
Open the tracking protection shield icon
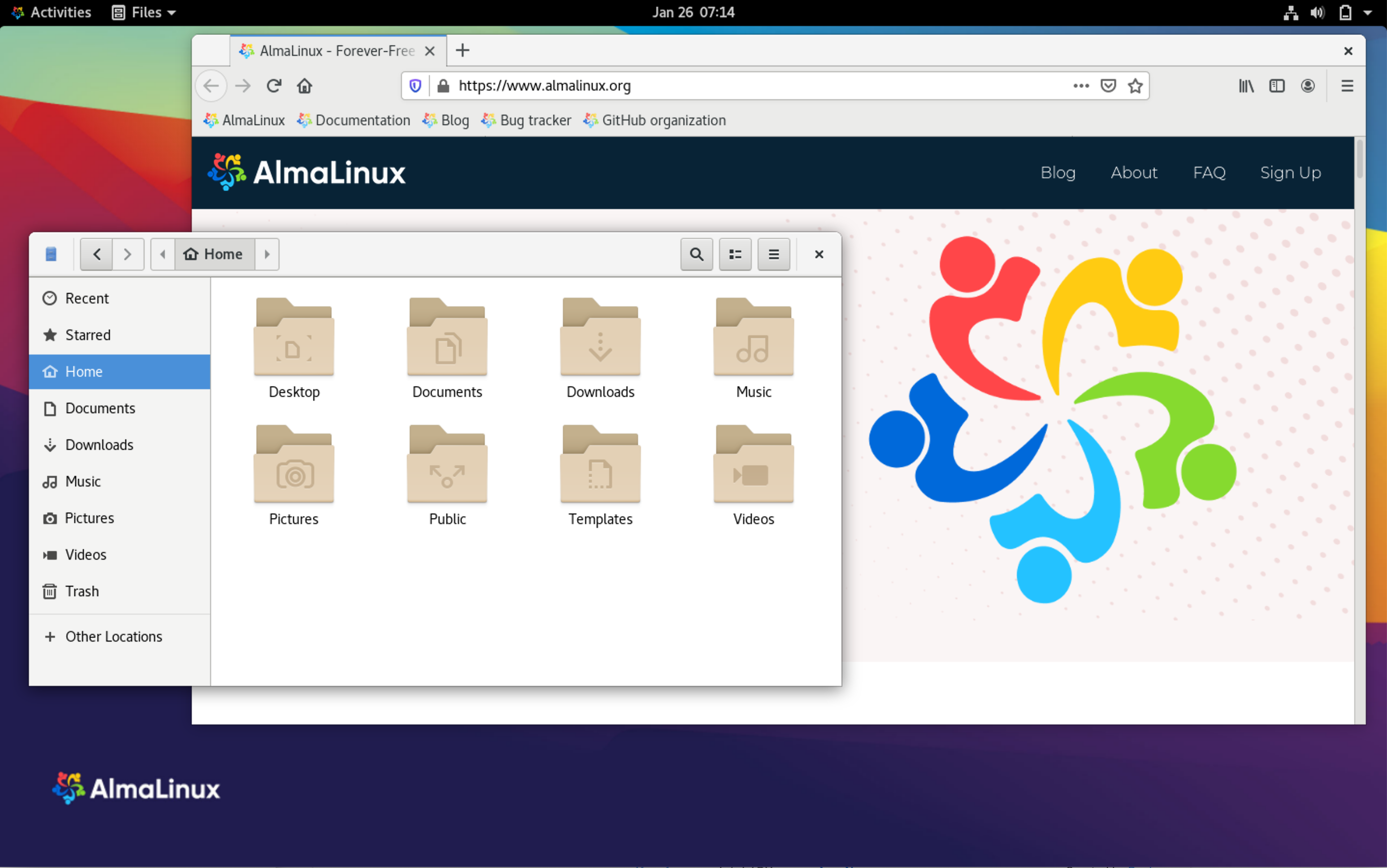(x=415, y=86)
